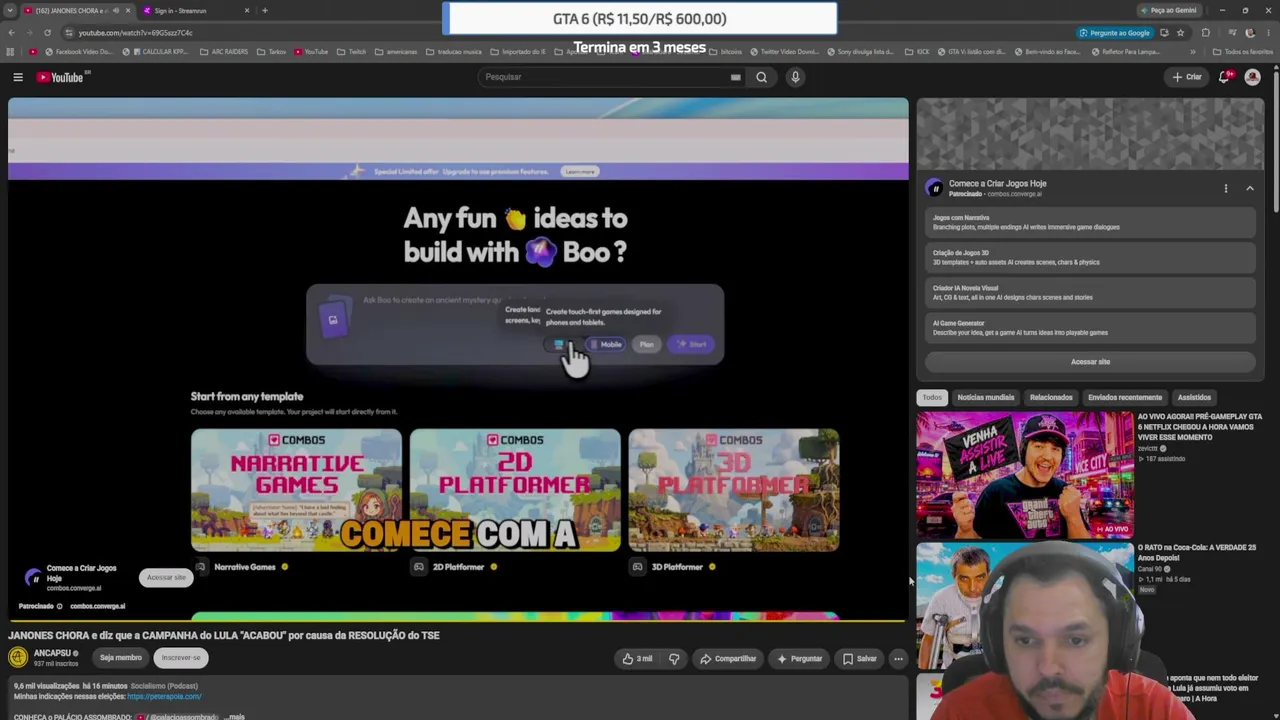Open the on-screen keyboard in the search box

click(x=735, y=77)
